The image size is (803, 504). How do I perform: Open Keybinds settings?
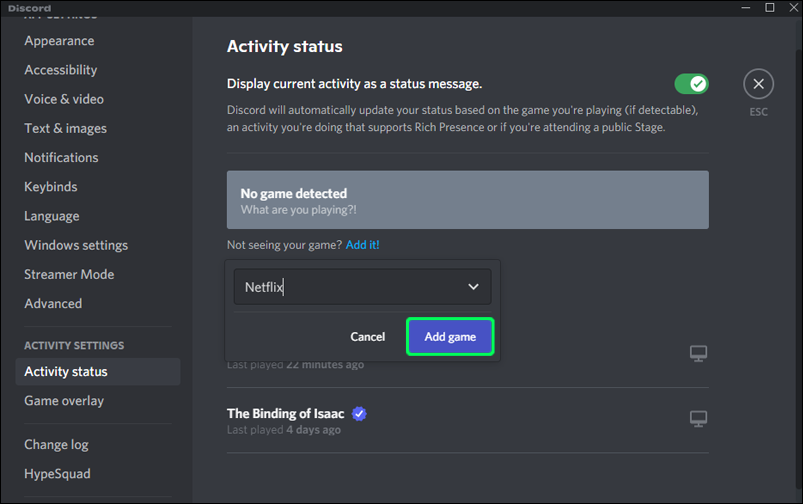pyautogui.click(x=51, y=187)
